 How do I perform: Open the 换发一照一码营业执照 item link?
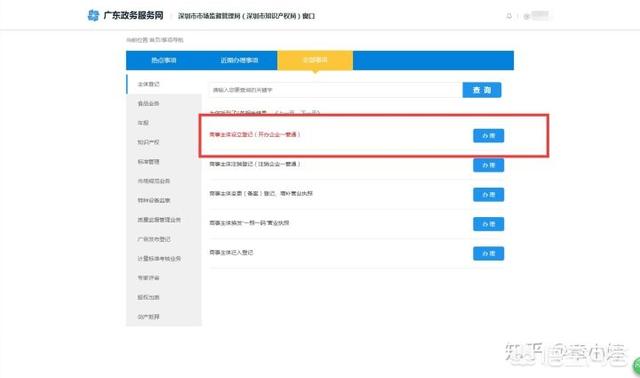pos(249,223)
